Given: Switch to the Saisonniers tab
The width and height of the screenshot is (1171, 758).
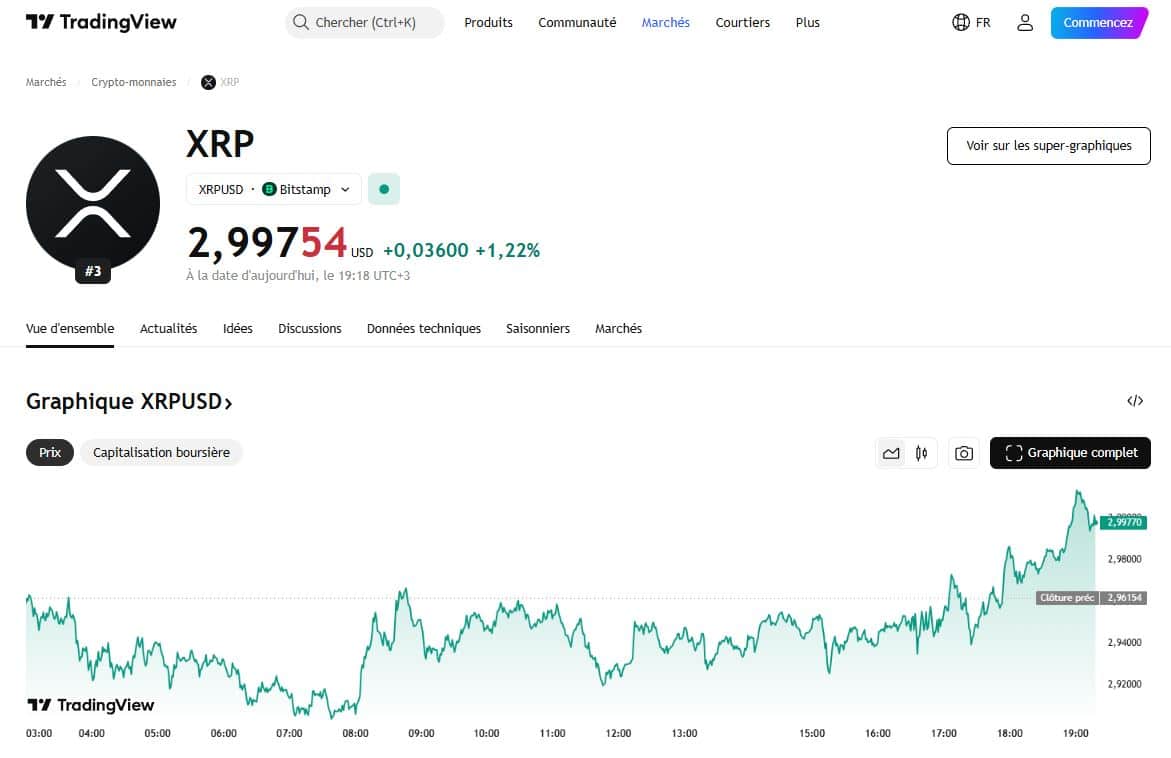Looking at the screenshot, I should [x=538, y=329].
